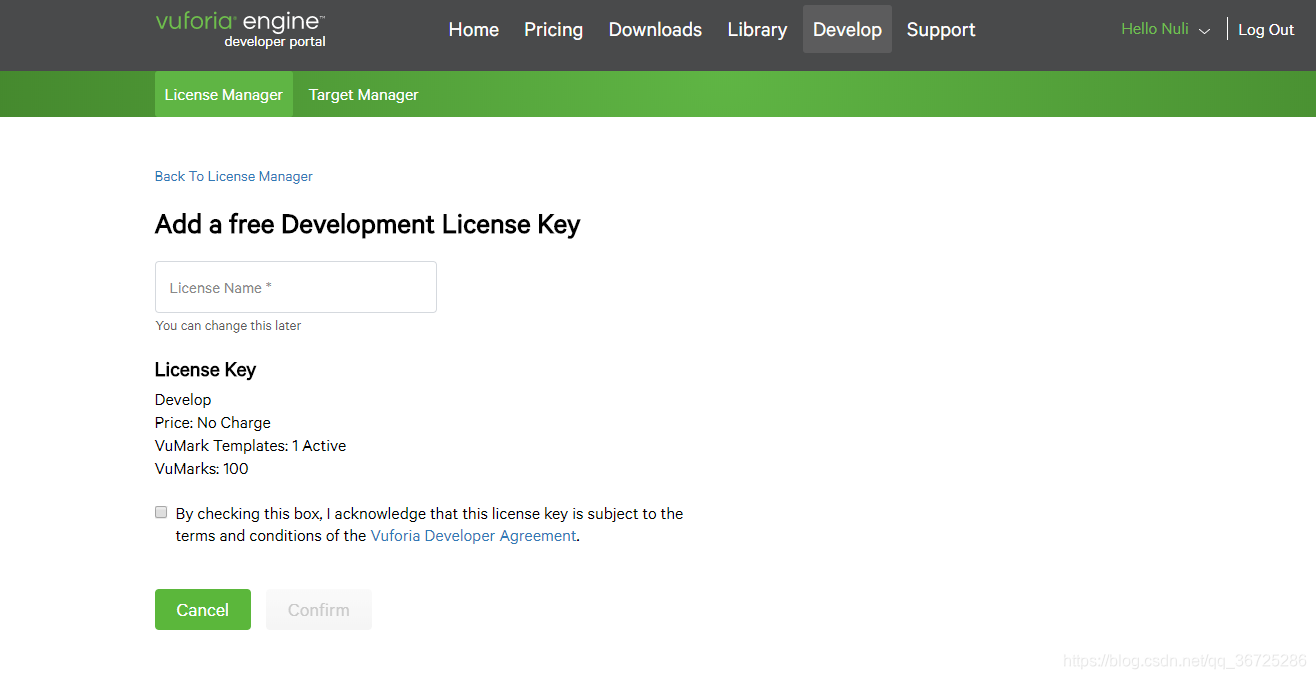Click the 'License Key' section heading
Viewport: 1316px width, 679px height.
(205, 370)
